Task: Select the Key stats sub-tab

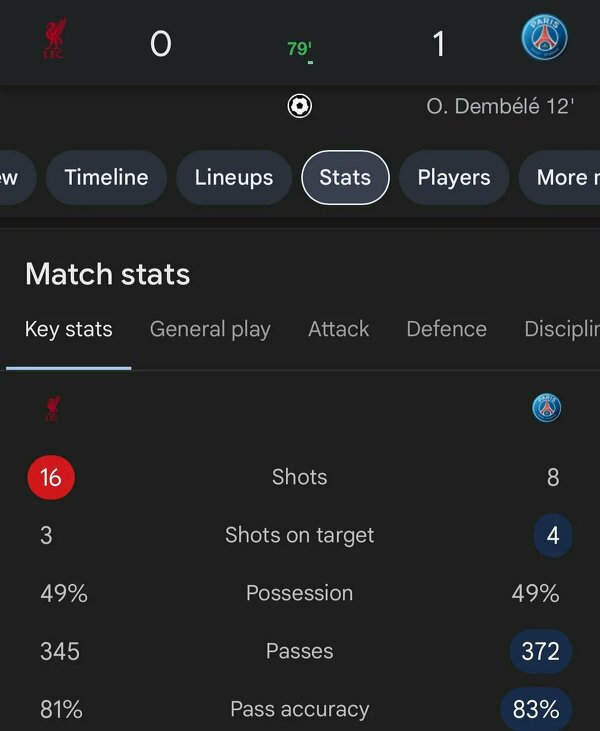Action: point(69,329)
